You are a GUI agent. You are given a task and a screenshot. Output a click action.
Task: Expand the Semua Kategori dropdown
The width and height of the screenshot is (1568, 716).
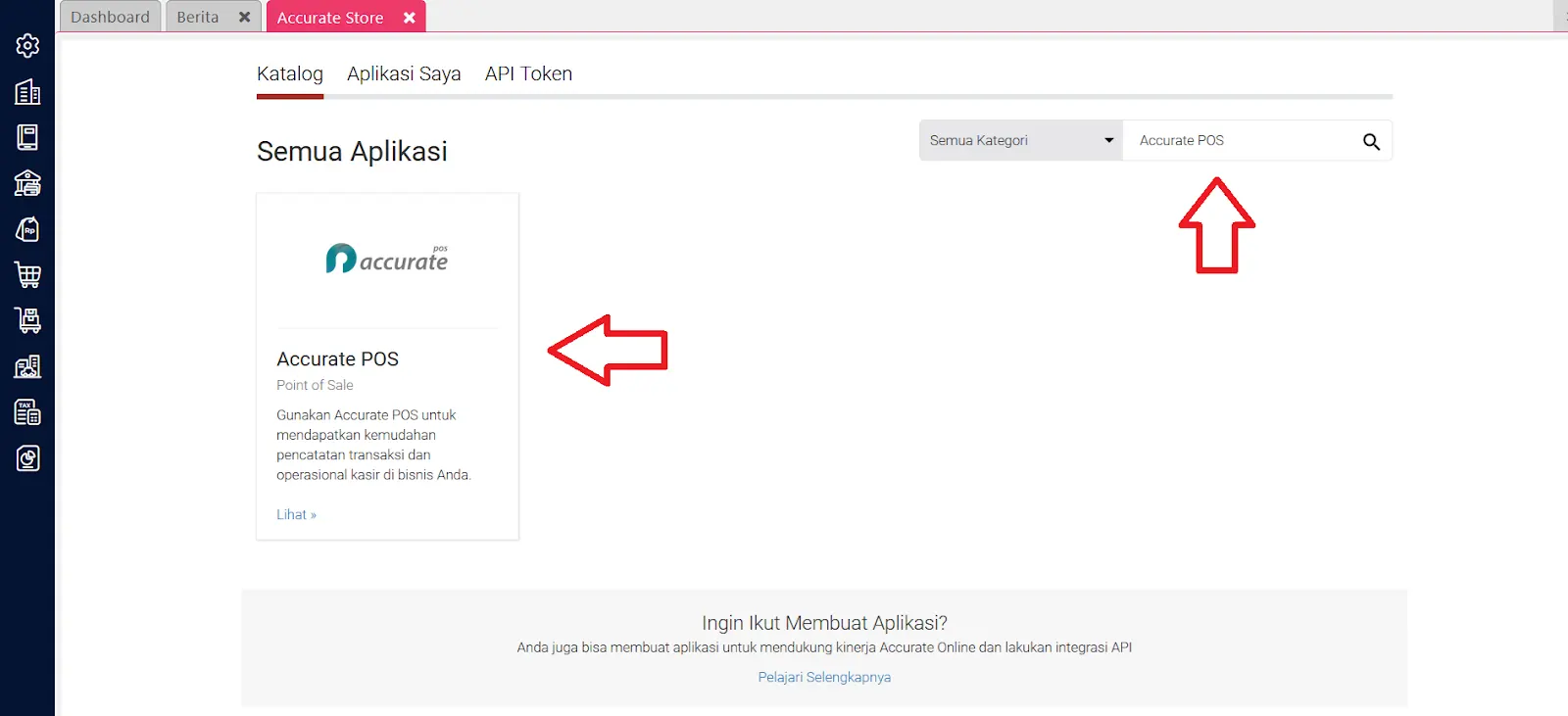(1021, 140)
